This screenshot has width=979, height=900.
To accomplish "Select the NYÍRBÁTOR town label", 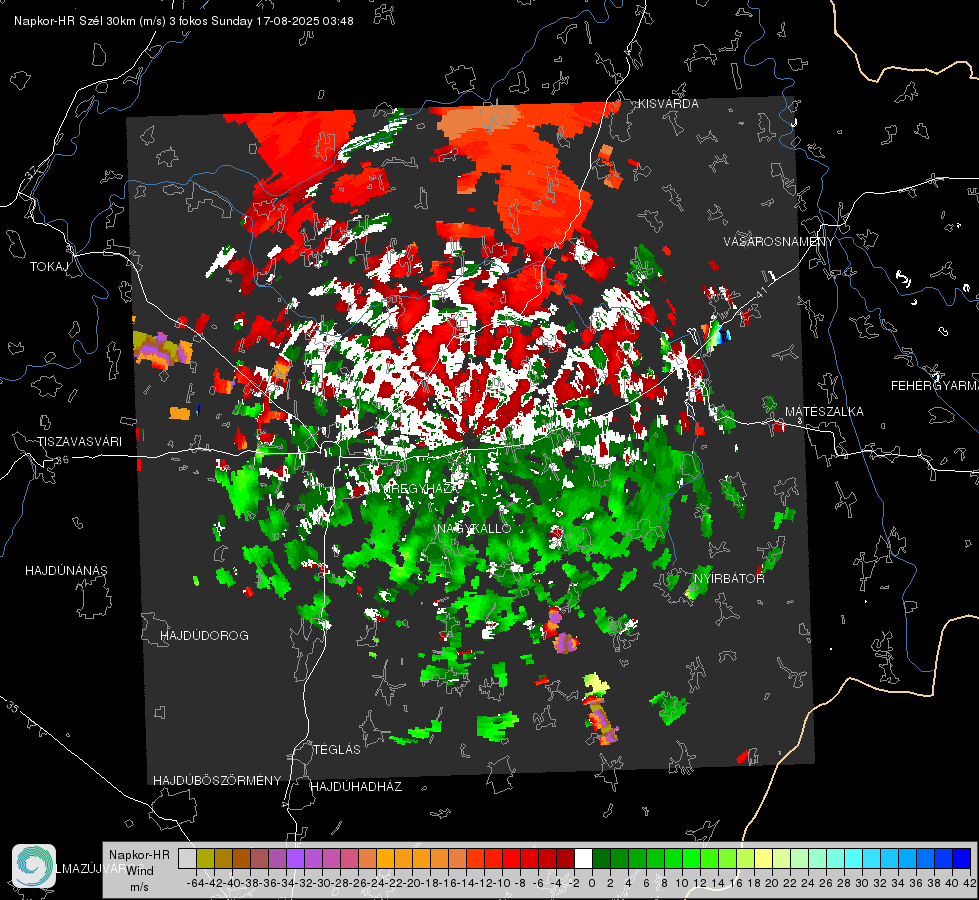I will pos(729,578).
